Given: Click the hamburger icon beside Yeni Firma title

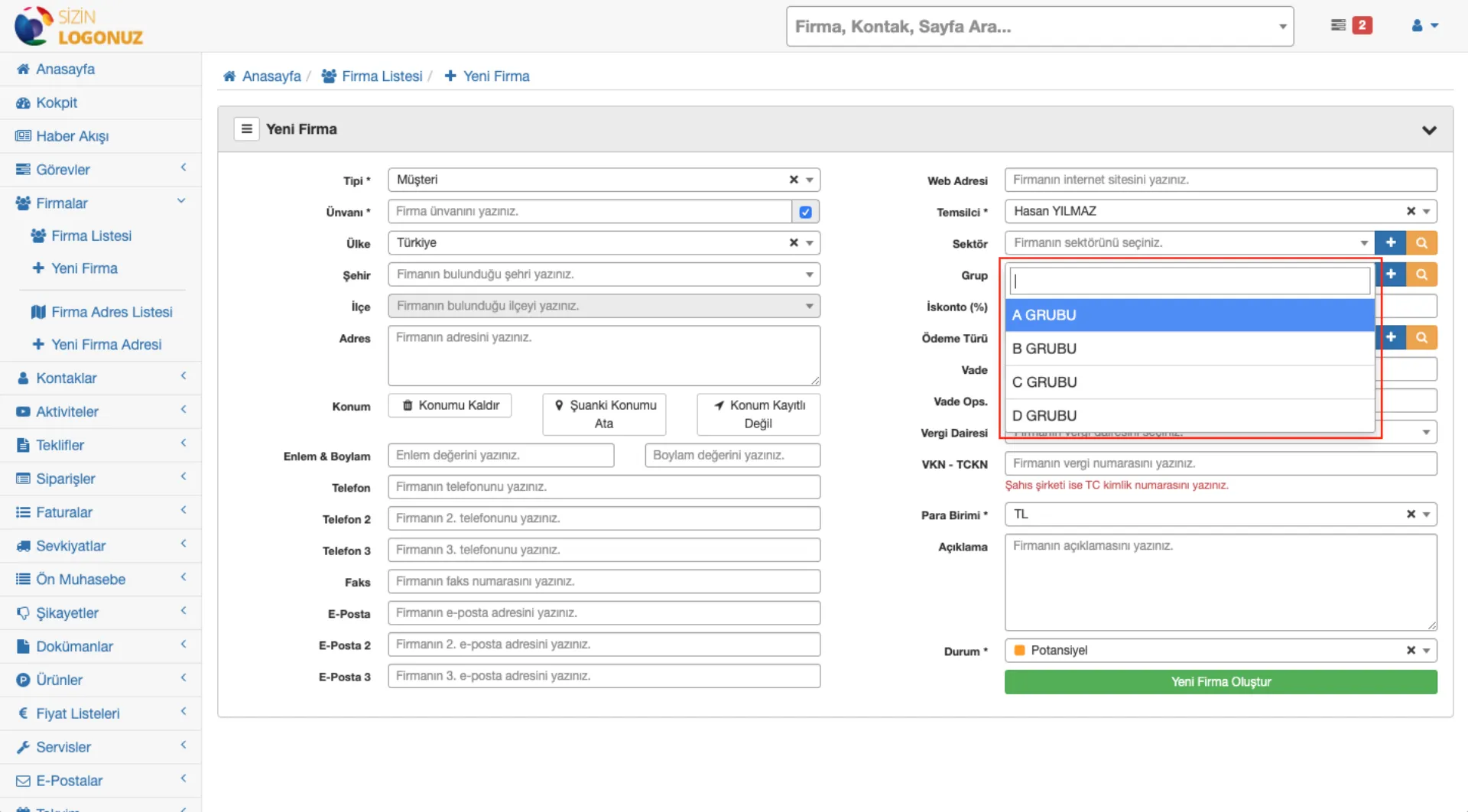Looking at the screenshot, I should (246, 128).
